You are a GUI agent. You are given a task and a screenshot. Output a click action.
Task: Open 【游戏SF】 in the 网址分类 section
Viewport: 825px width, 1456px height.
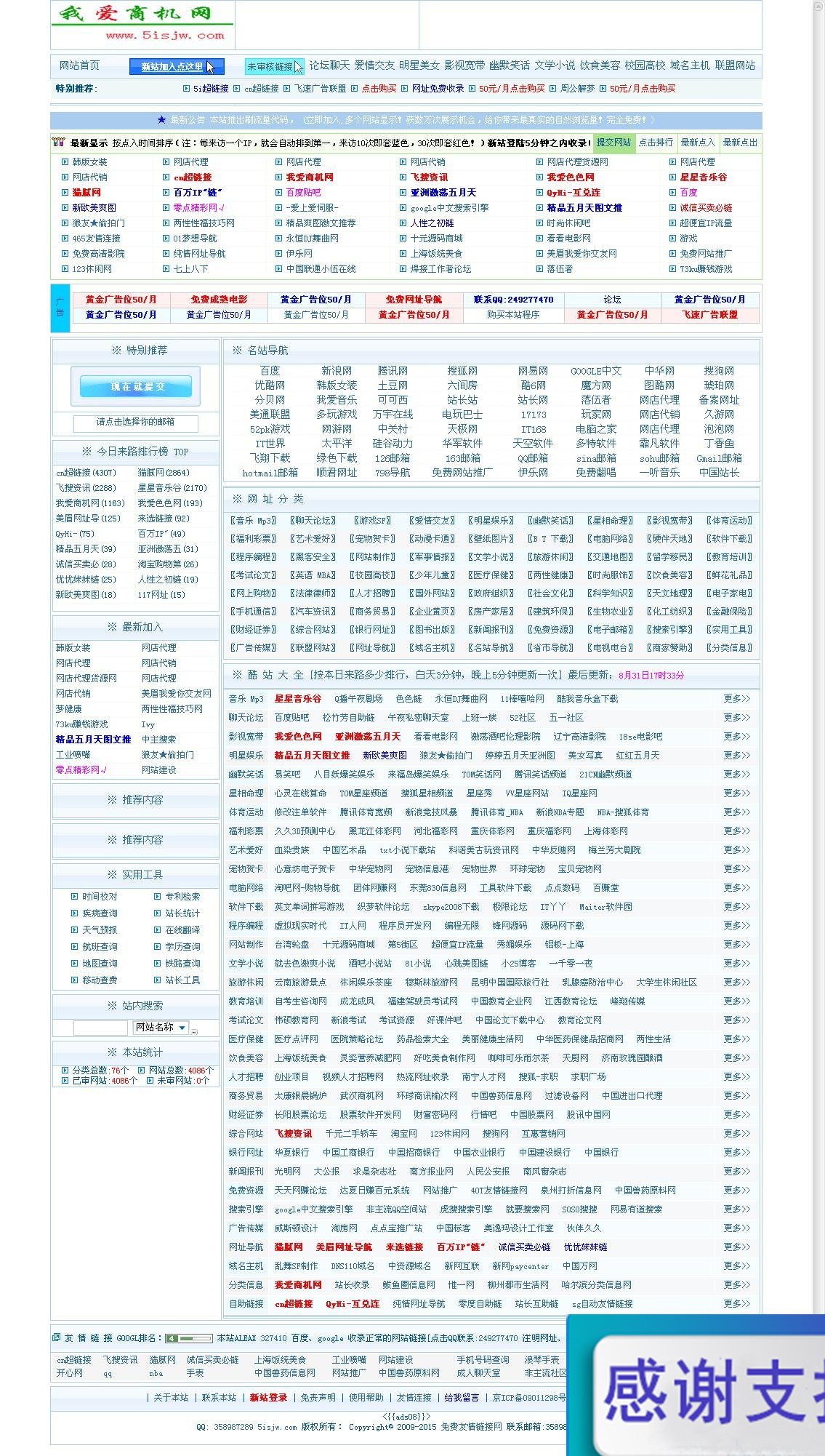372,521
